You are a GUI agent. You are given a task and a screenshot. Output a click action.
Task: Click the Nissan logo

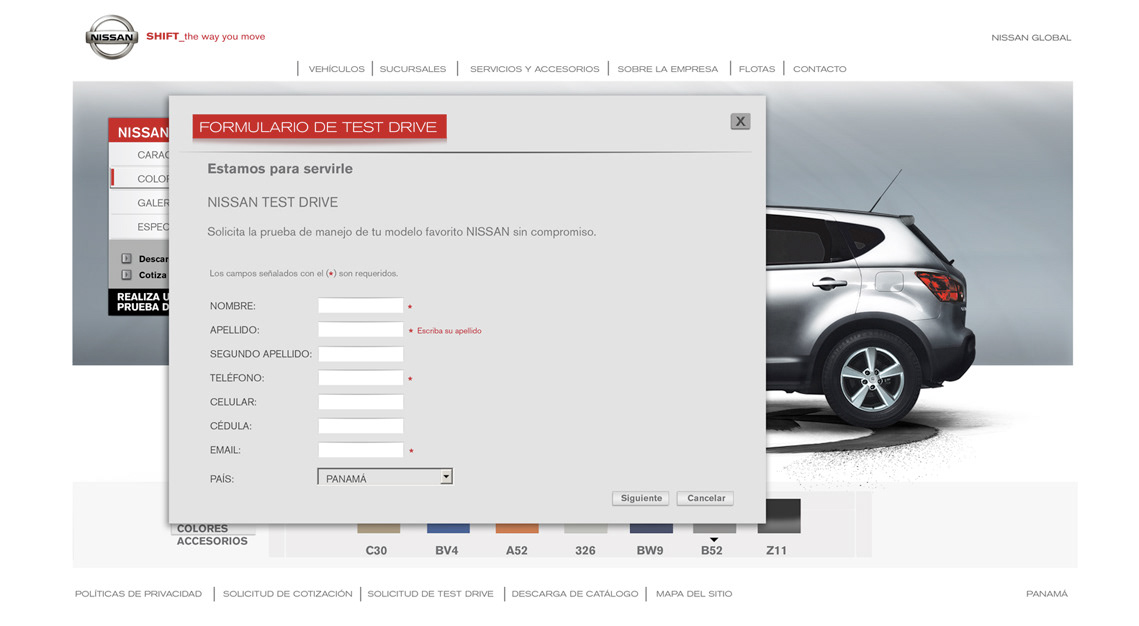tap(111, 37)
